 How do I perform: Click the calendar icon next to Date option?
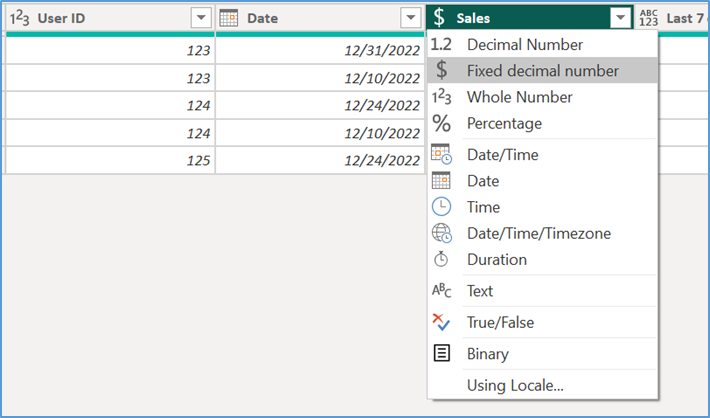pyautogui.click(x=441, y=180)
